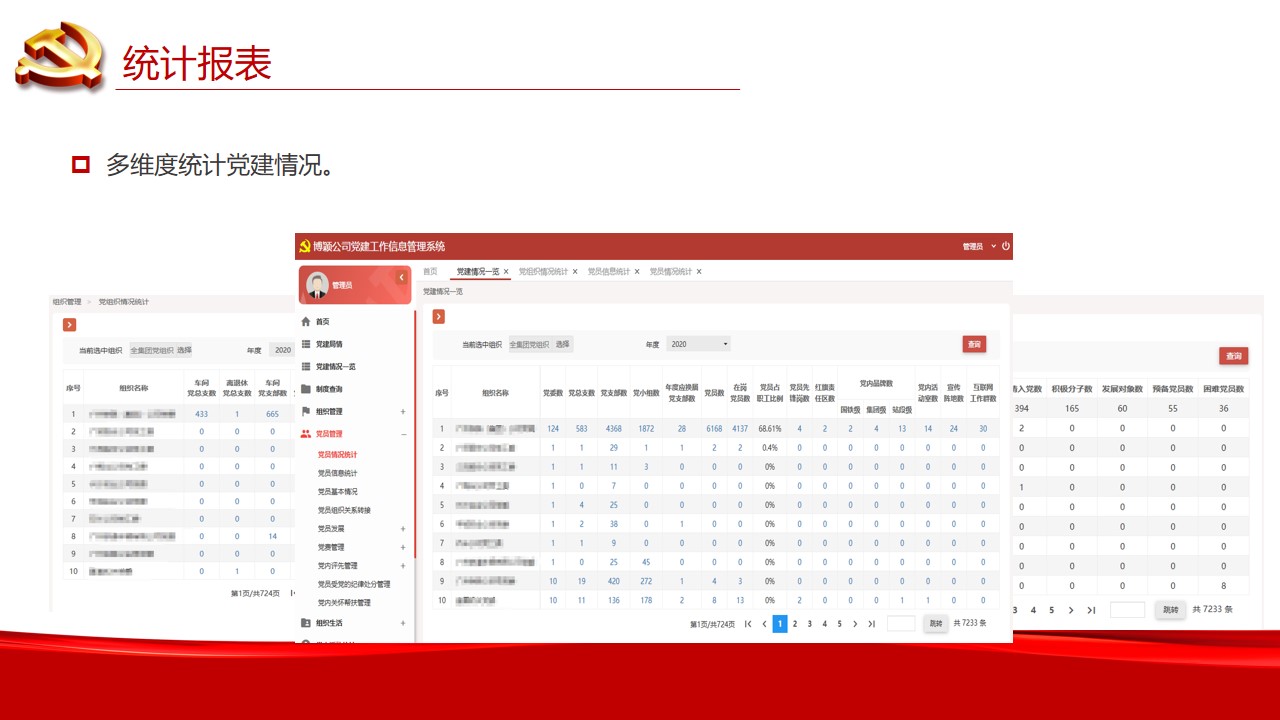Viewport: 1280px width, 720px height.
Task: Click the 跳转 button in center pagination
Action: point(935,624)
